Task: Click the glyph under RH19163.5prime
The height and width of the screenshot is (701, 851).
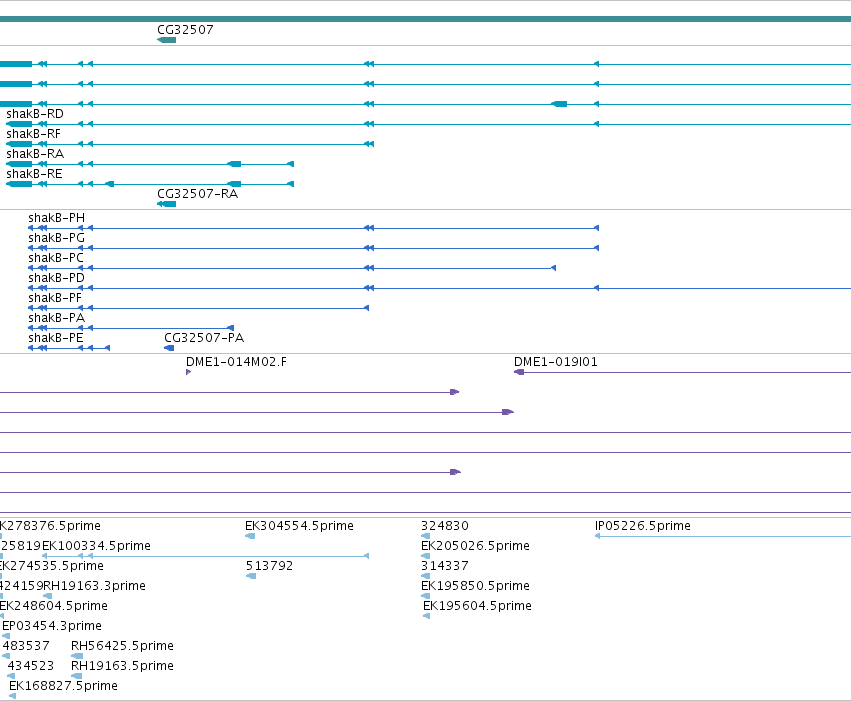Action: pos(77,676)
